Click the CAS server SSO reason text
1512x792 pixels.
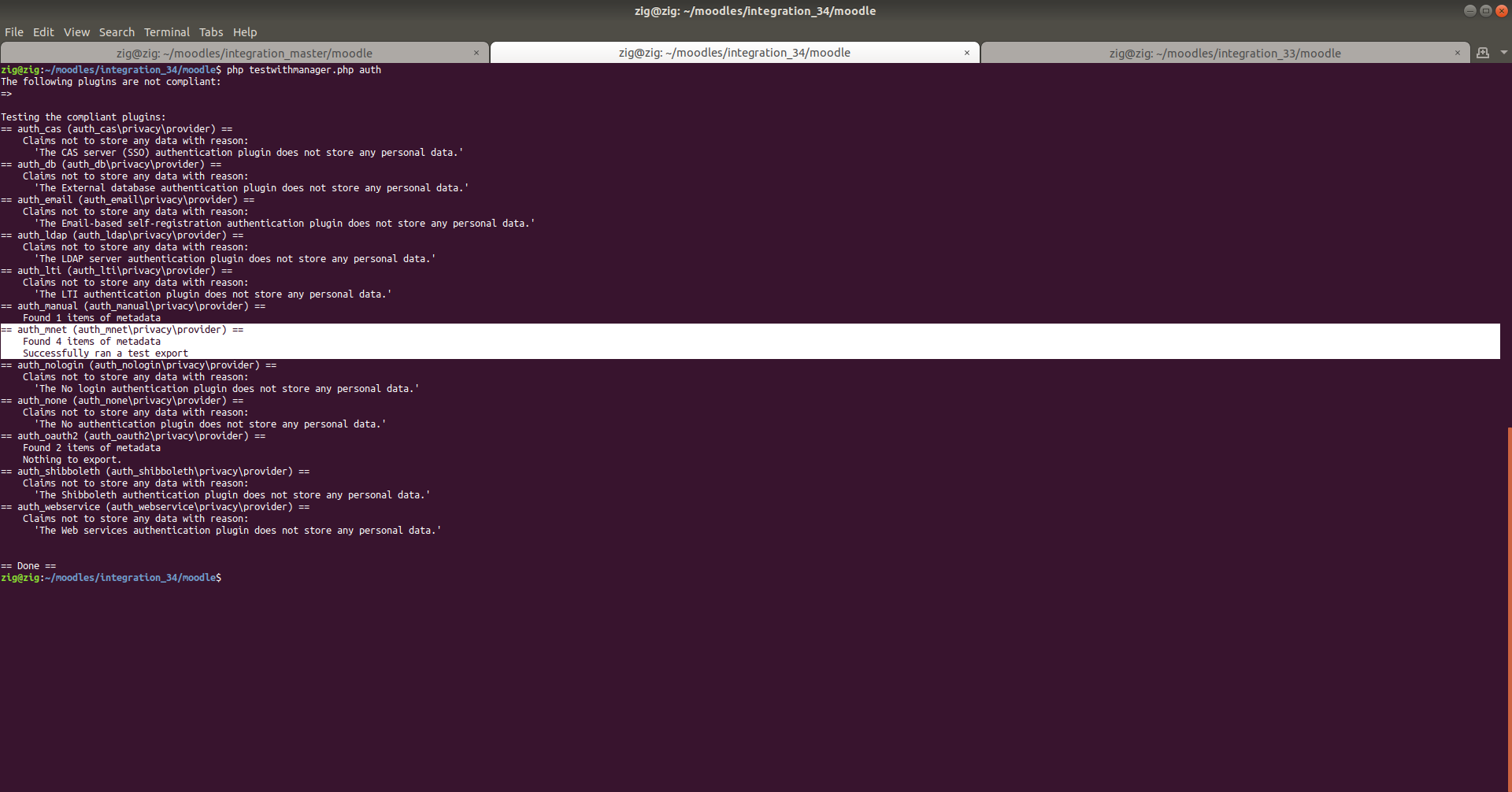(249, 153)
